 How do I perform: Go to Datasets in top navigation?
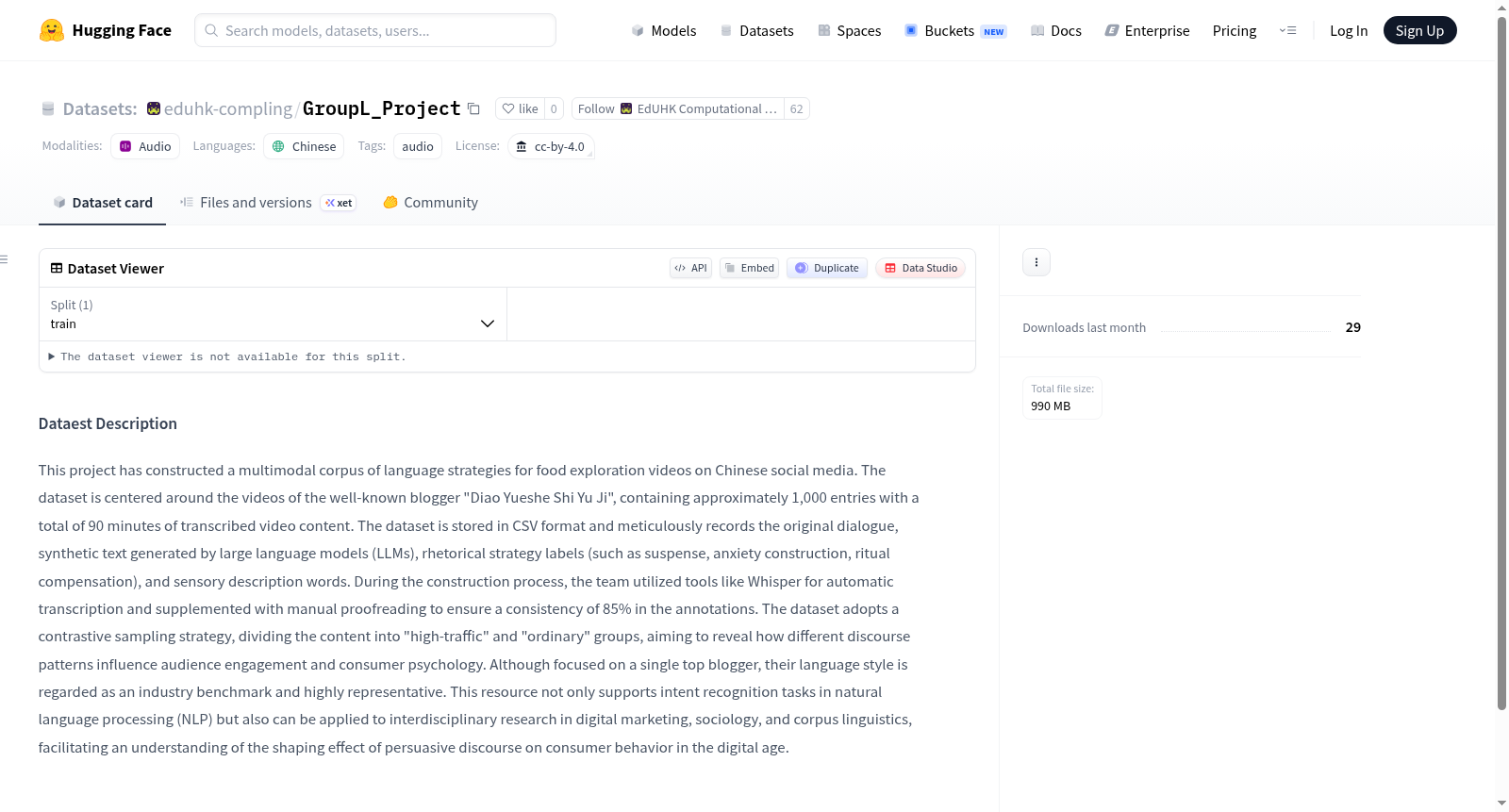tap(756, 30)
